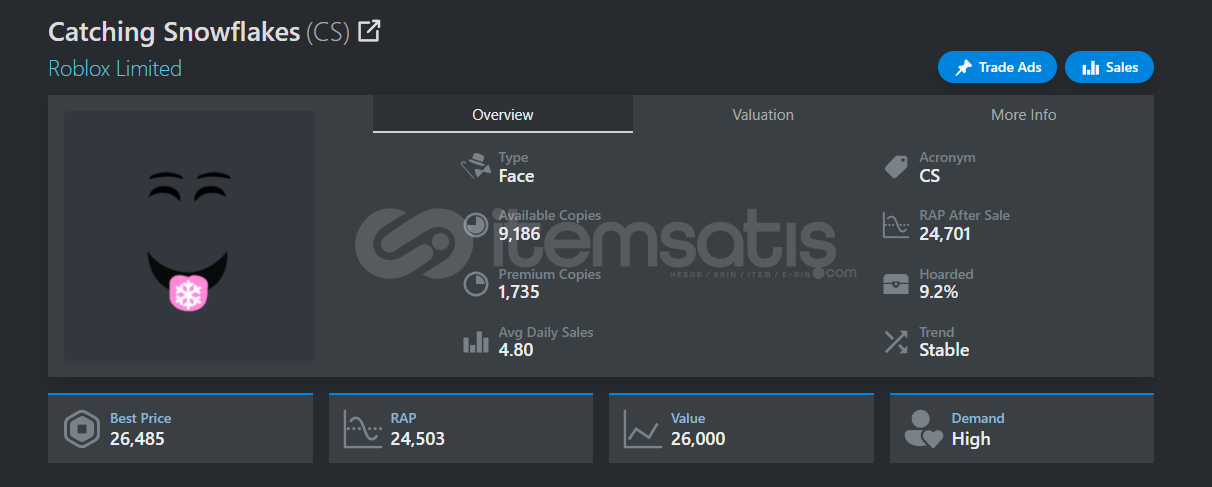The height and width of the screenshot is (487, 1212).
Task: Click the blue Sales button
Action: point(1109,67)
